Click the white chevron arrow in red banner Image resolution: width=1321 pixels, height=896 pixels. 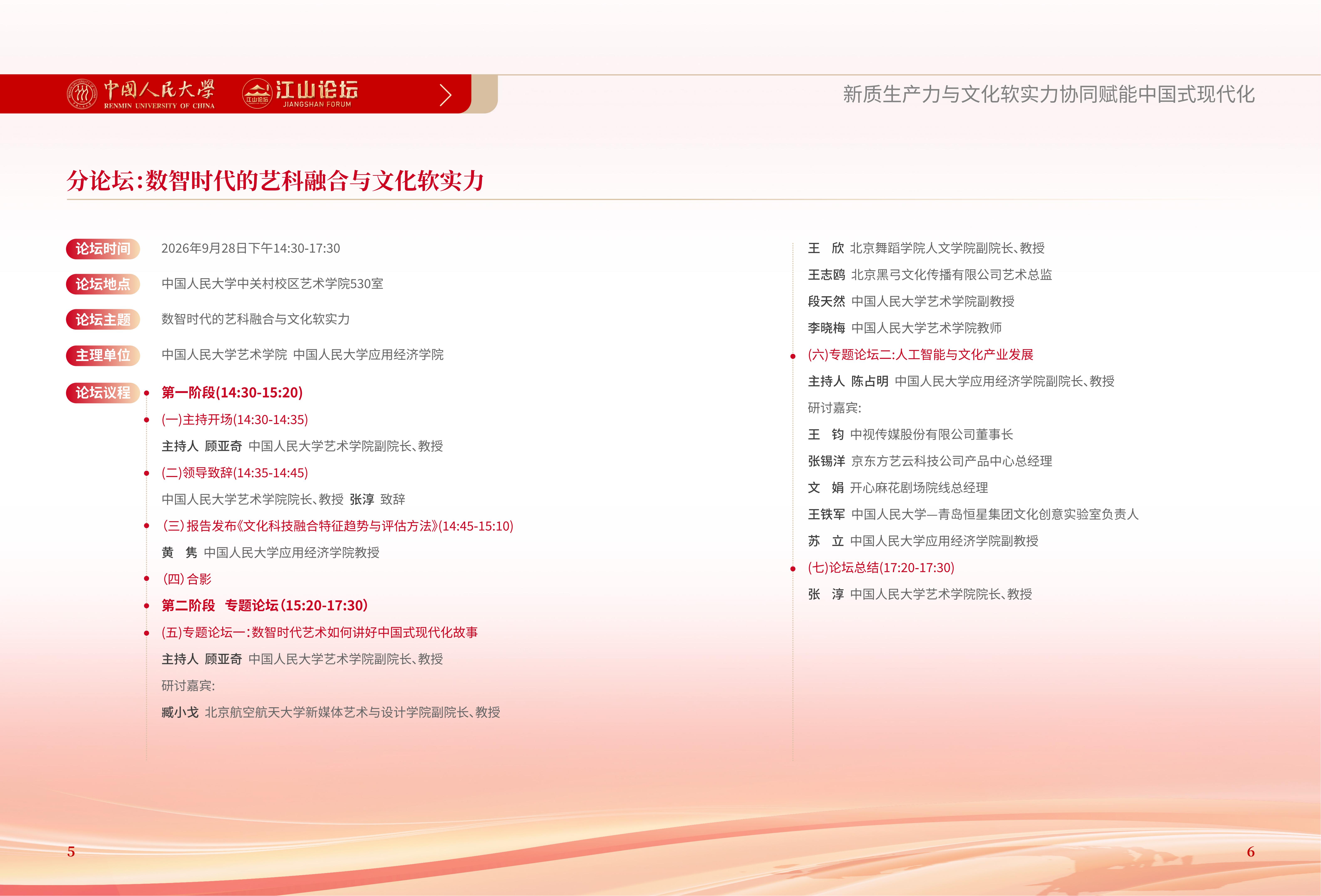pyautogui.click(x=446, y=95)
